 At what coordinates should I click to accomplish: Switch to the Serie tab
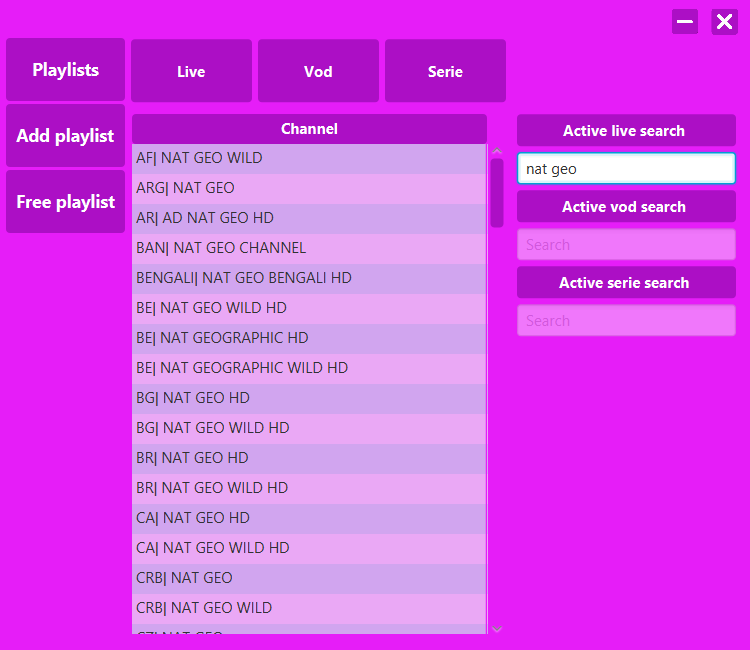(445, 71)
